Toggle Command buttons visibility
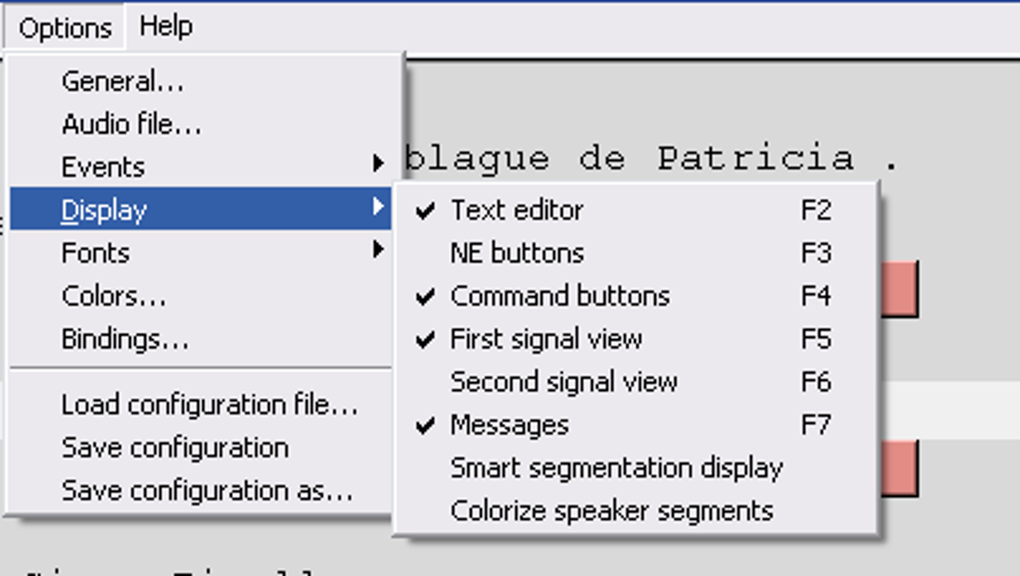1020x576 pixels. pyautogui.click(x=560, y=296)
